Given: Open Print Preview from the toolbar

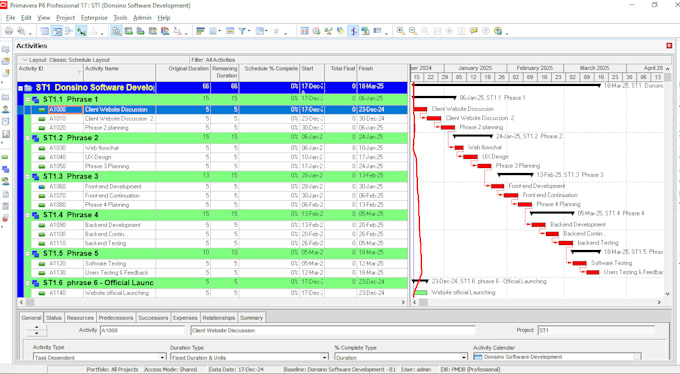Looking at the screenshot, I should (x=21, y=31).
